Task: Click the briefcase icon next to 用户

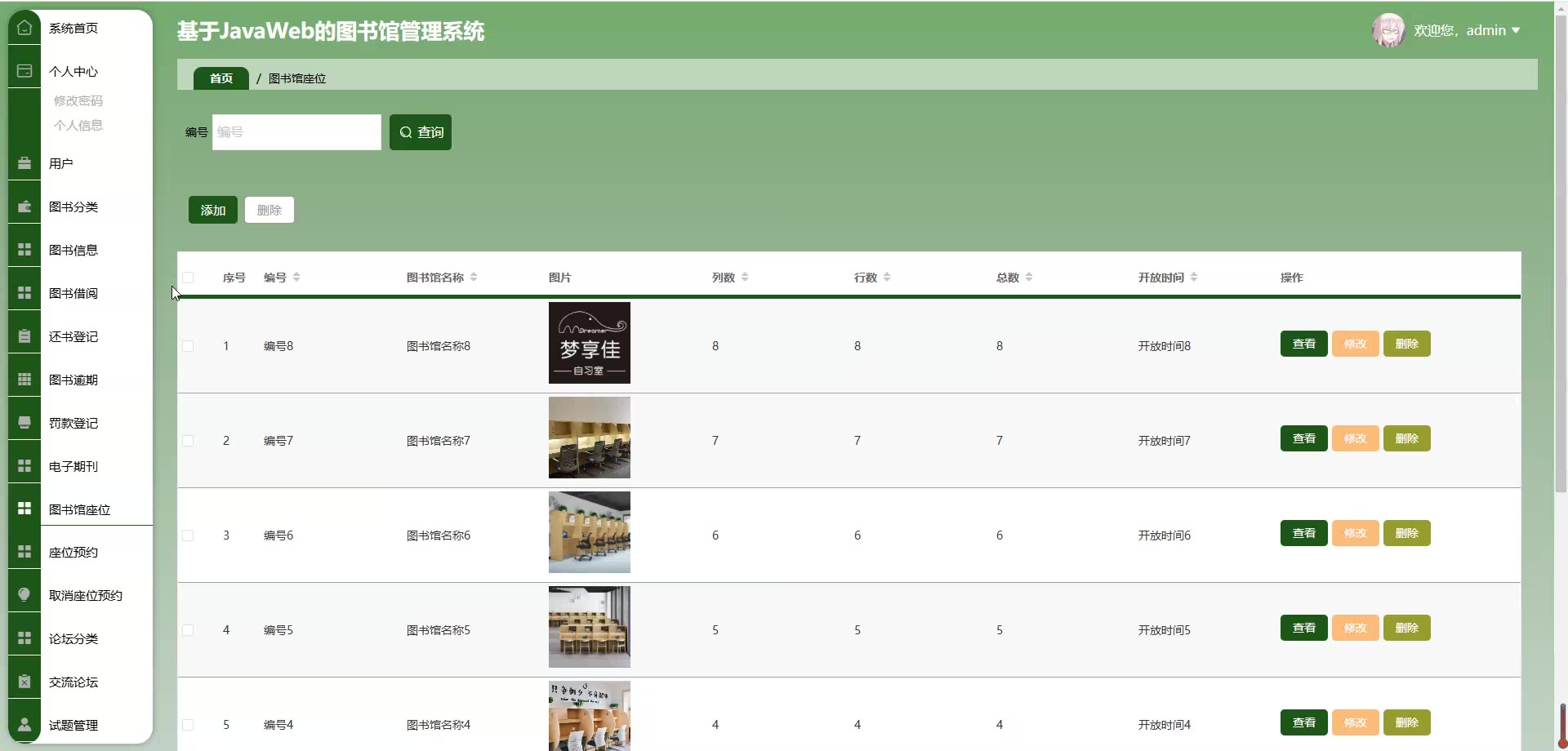Action: tap(24, 163)
